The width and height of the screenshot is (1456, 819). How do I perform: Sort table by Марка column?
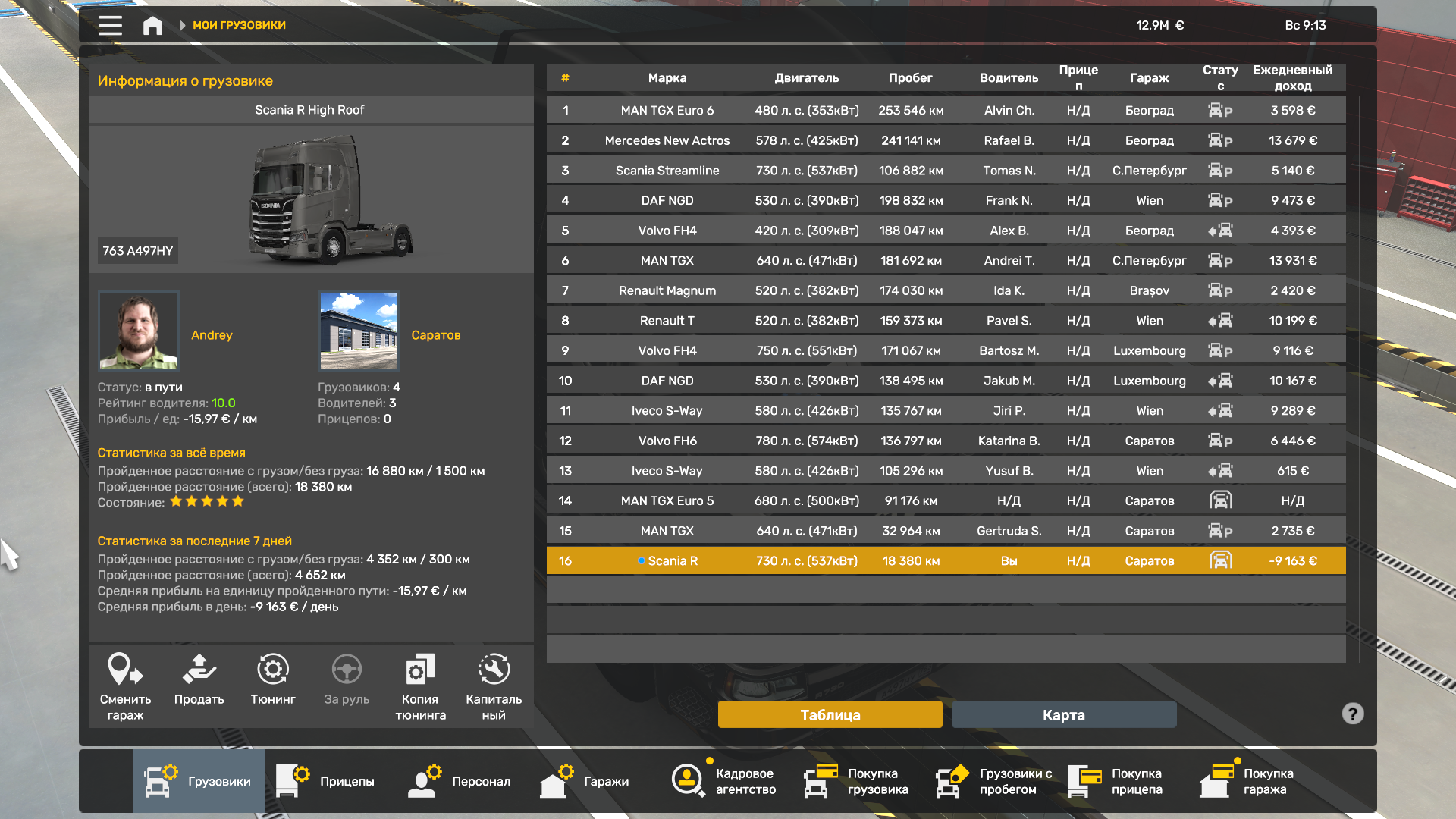click(667, 77)
